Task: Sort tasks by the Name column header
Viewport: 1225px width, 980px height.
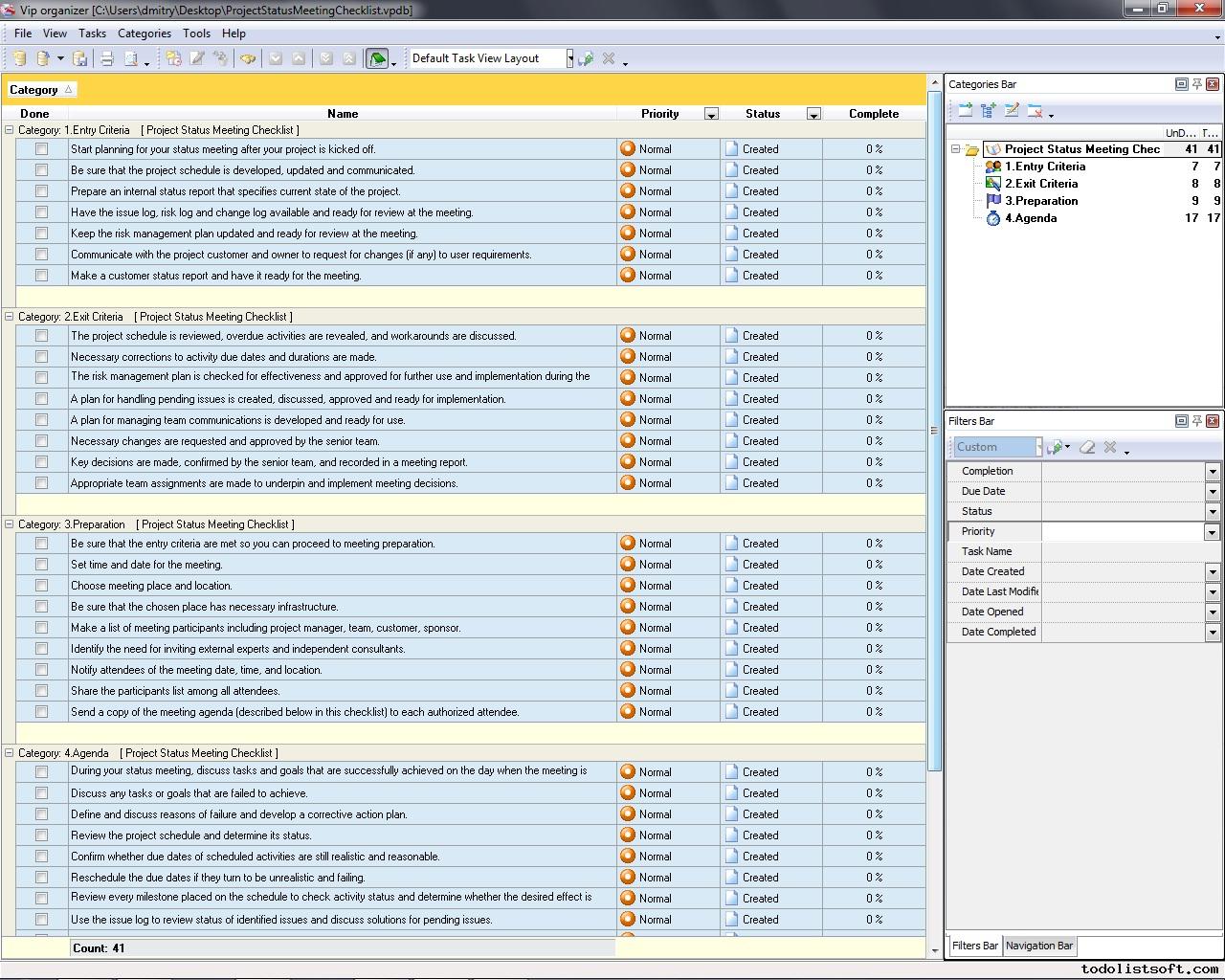Action: (x=342, y=114)
